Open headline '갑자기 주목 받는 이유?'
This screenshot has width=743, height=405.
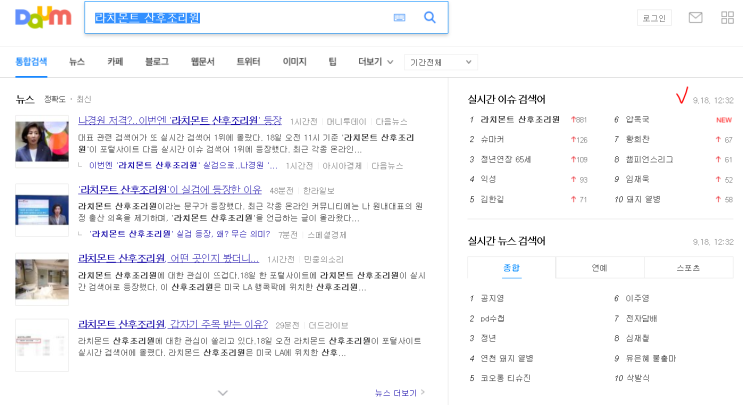(x=173, y=324)
